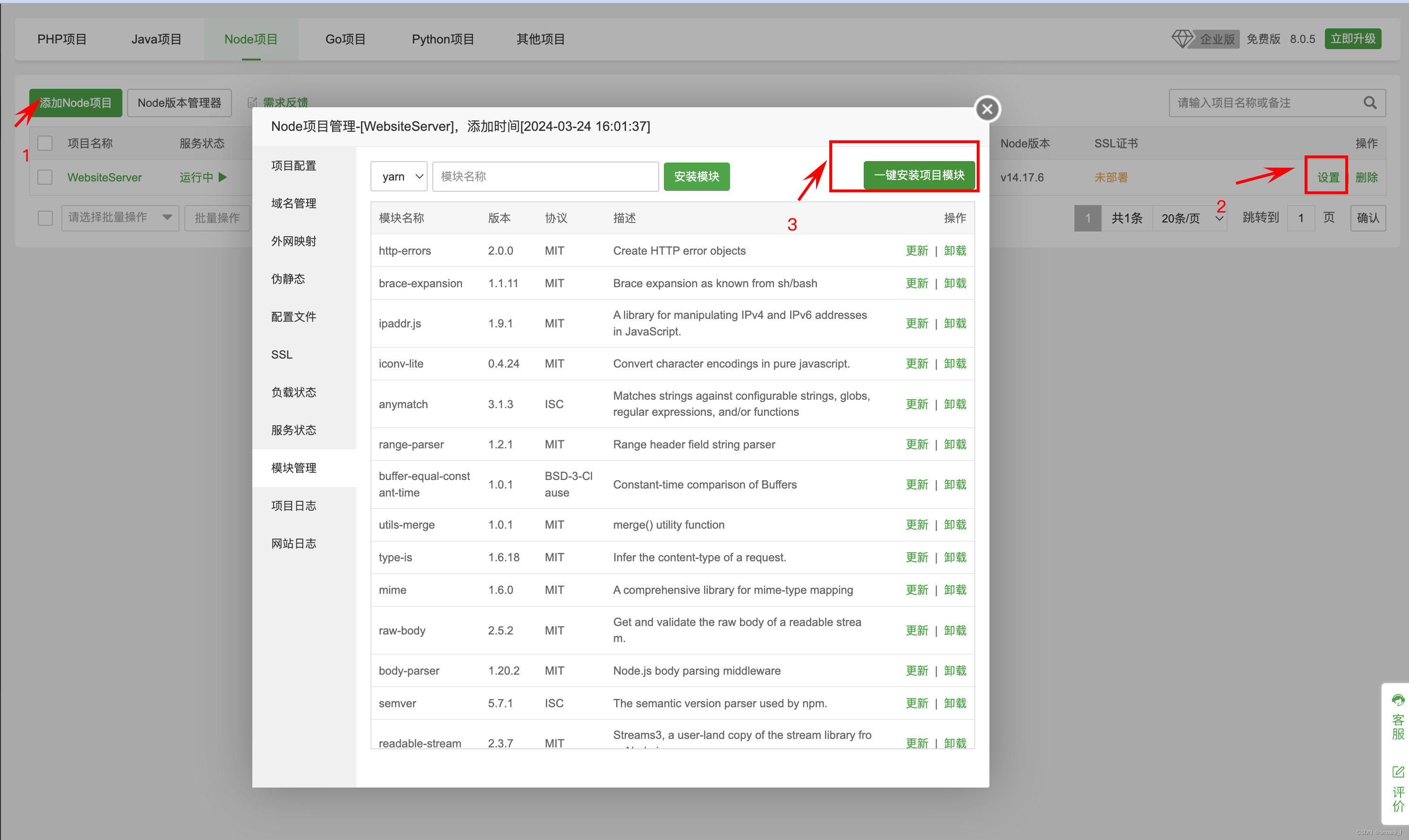Image resolution: width=1409 pixels, height=840 pixels.
Task: Click the enterprise edition diamond icon
Action: pyautogui.click(x=1182, y=39)
